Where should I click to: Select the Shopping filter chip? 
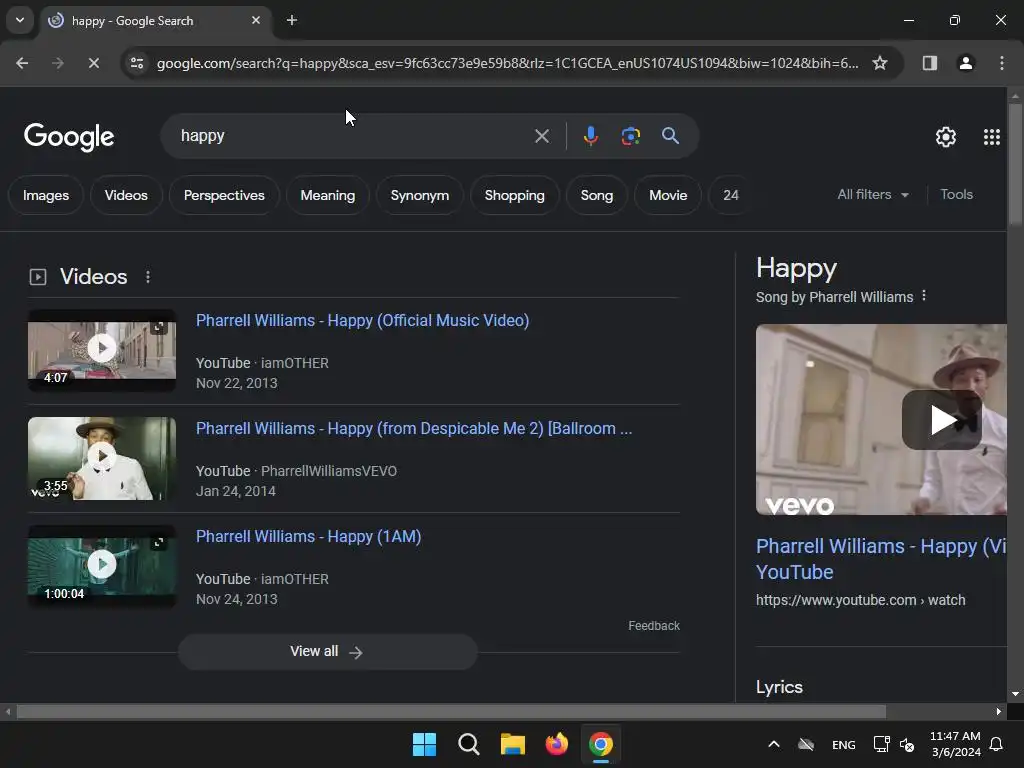tap(515, 195)
